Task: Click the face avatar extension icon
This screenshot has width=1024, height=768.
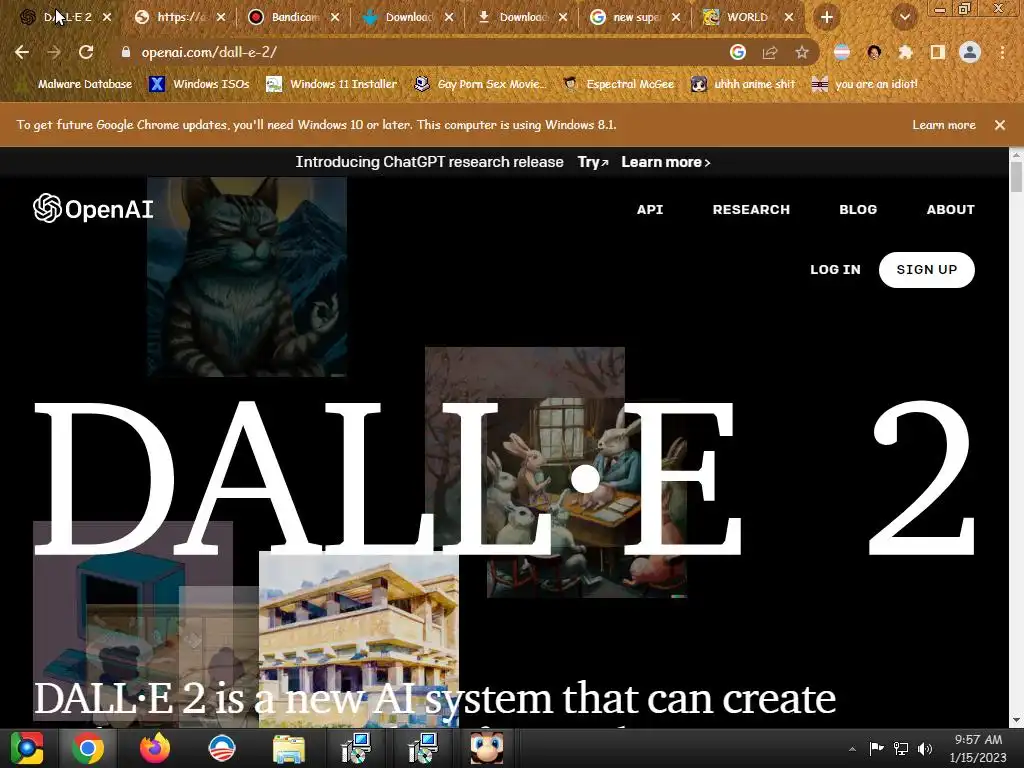Action: pos(874,52)
